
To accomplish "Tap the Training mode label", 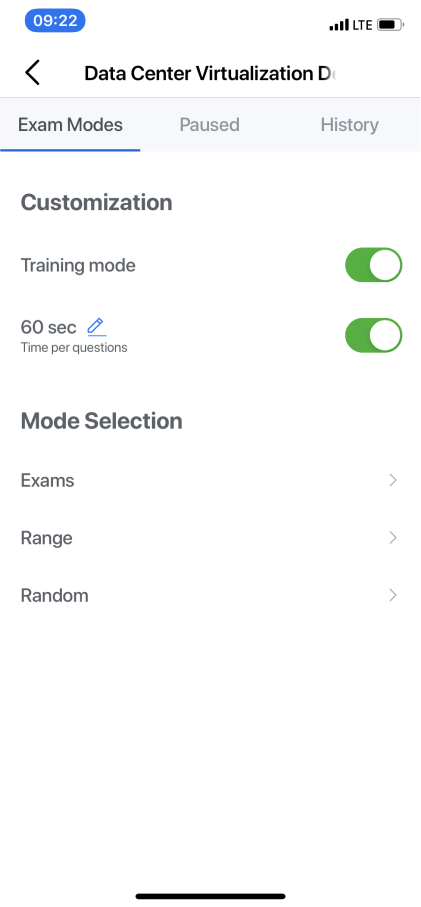I will click(78, 266).
